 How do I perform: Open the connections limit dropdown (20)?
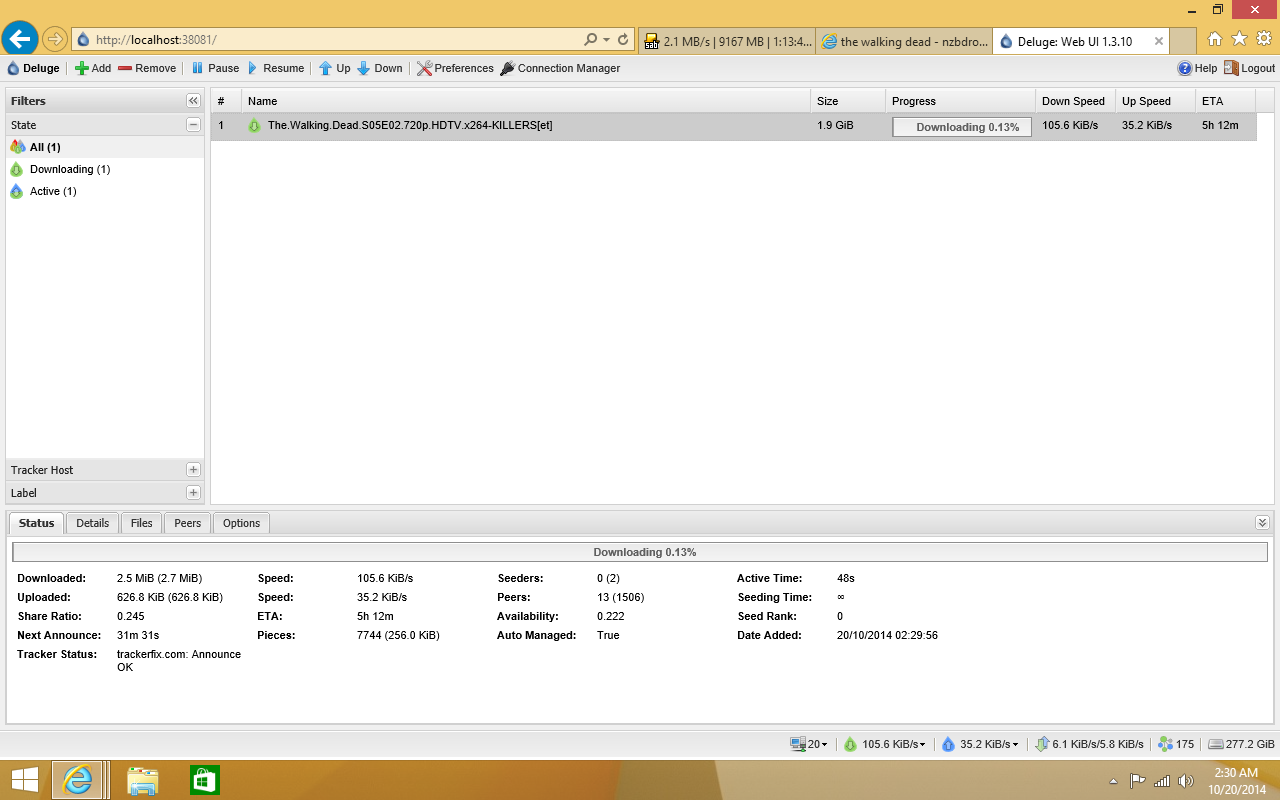tap(808, 744)
